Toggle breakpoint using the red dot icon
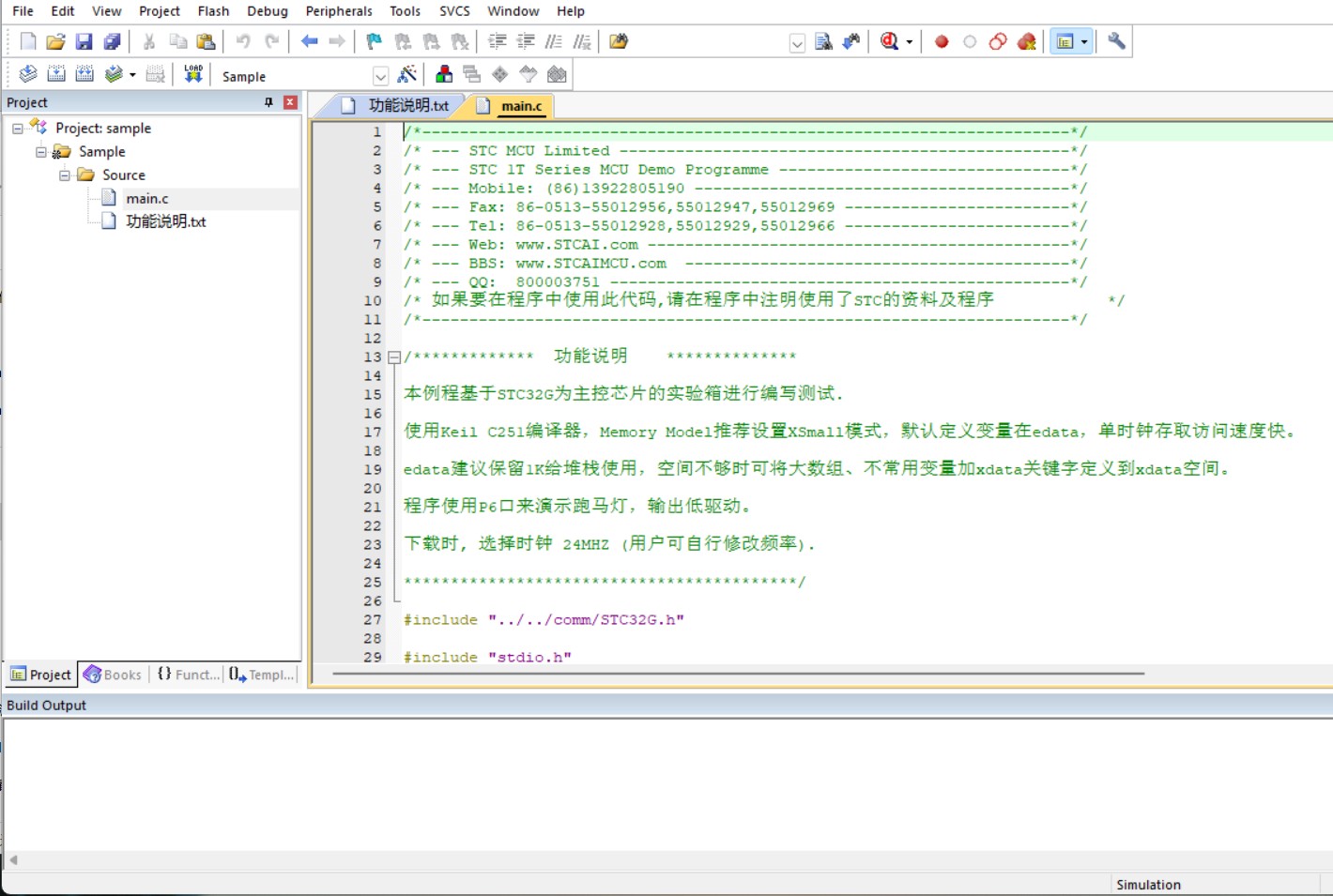 coord(942,41)
